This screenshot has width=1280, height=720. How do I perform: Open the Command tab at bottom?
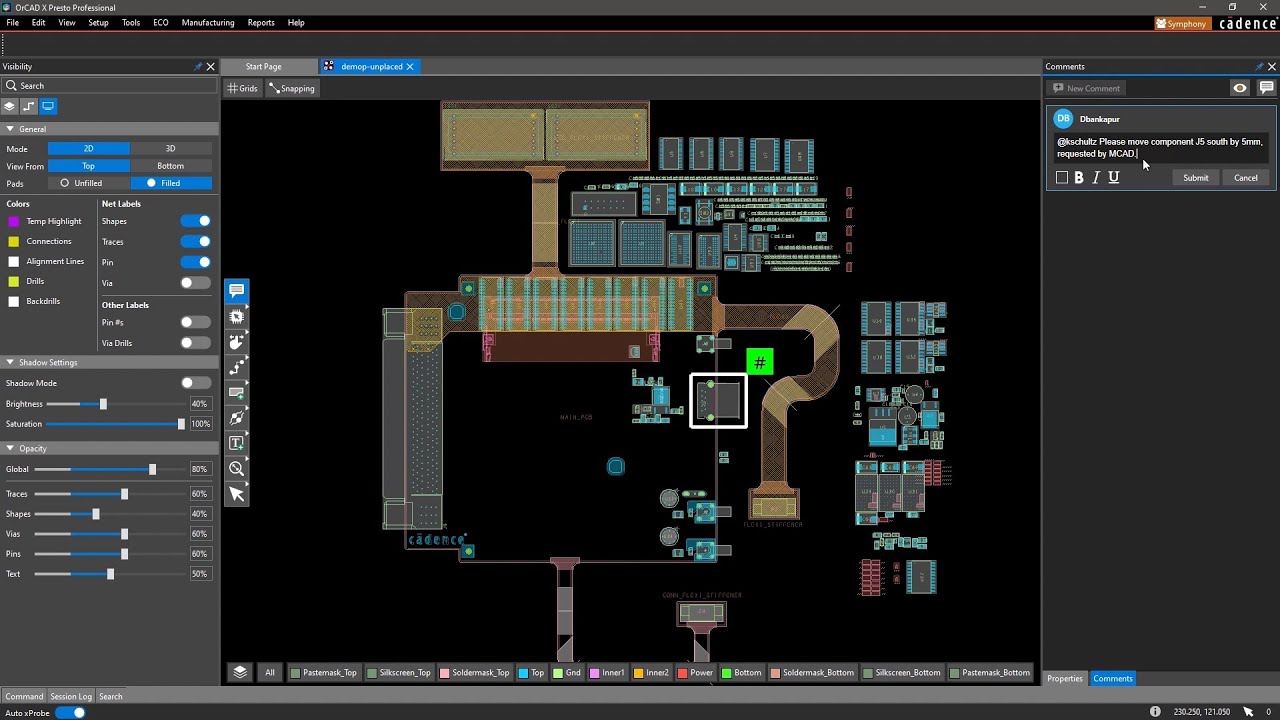pos(24,697)
